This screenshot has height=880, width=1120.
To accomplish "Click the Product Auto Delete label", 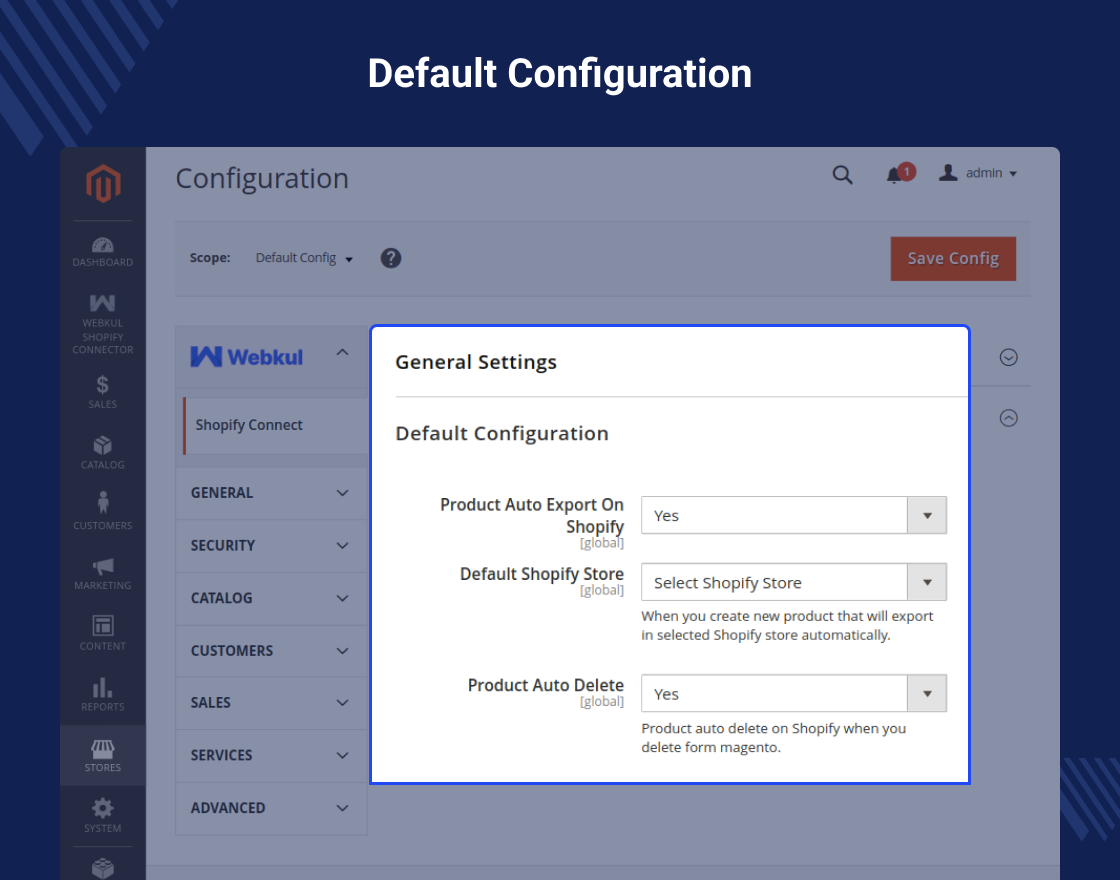I will 546,685.
